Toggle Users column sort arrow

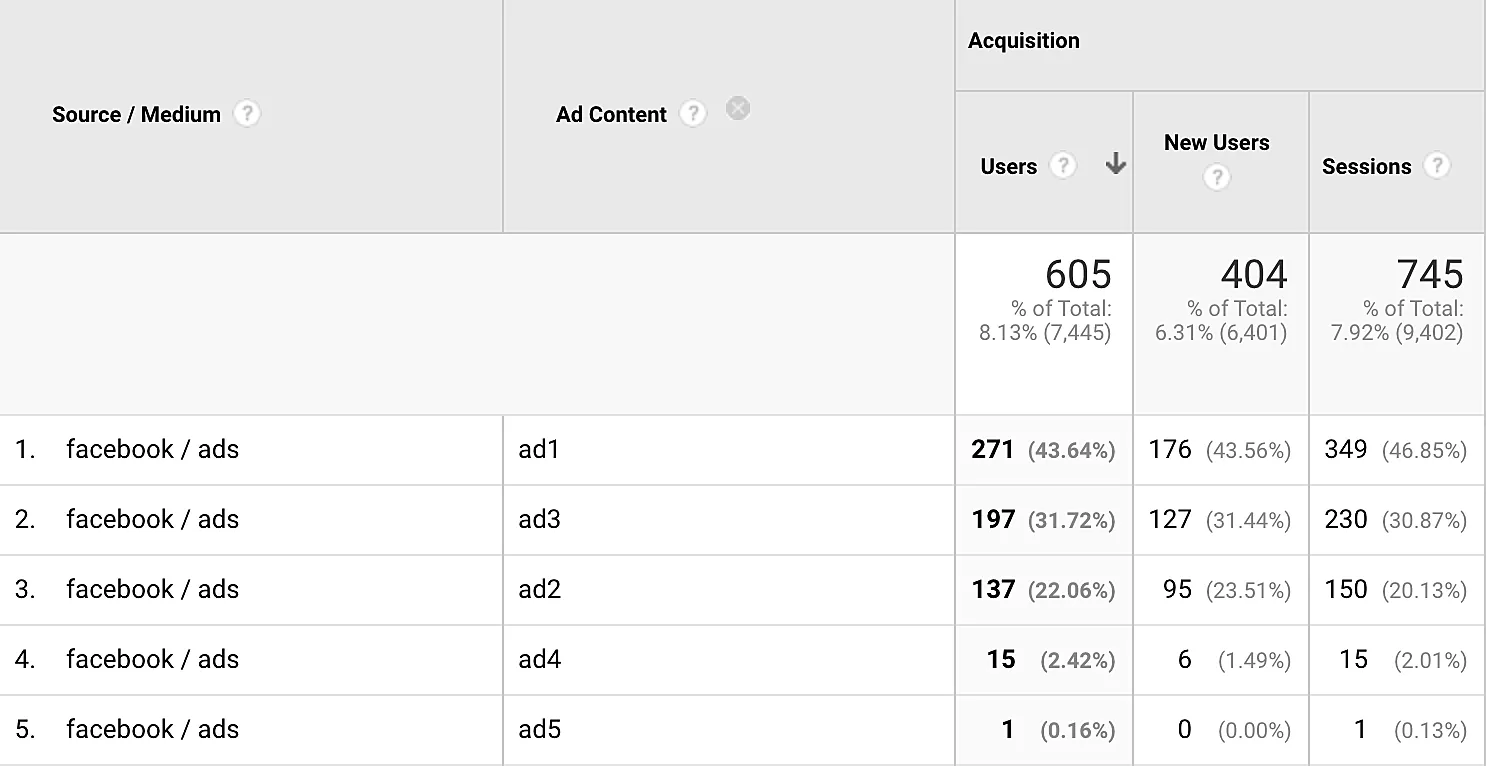pyautogui.click(x=1116, y=166)
